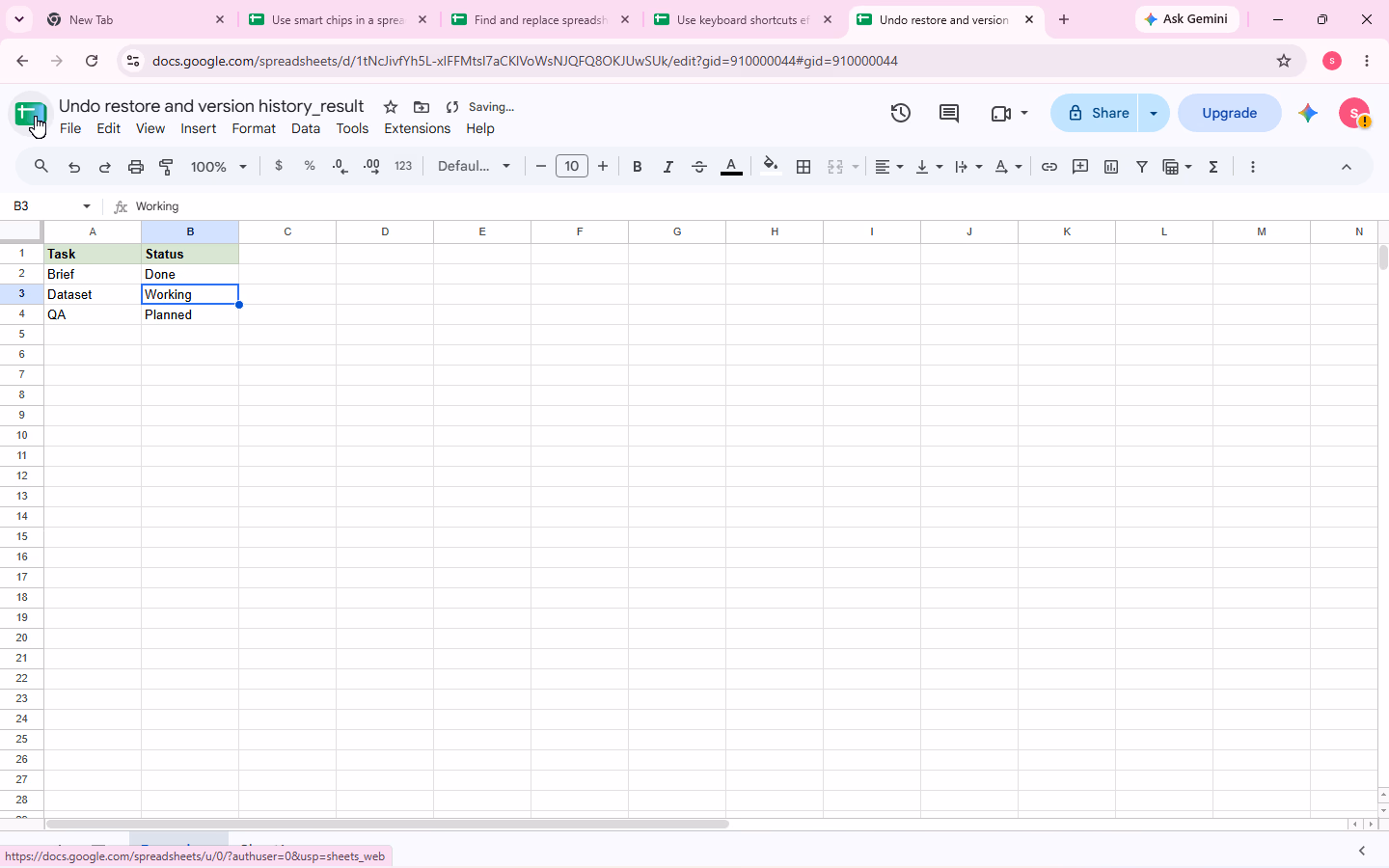Open the File menu
This screenshot has height=868, width=1389.
70,128
